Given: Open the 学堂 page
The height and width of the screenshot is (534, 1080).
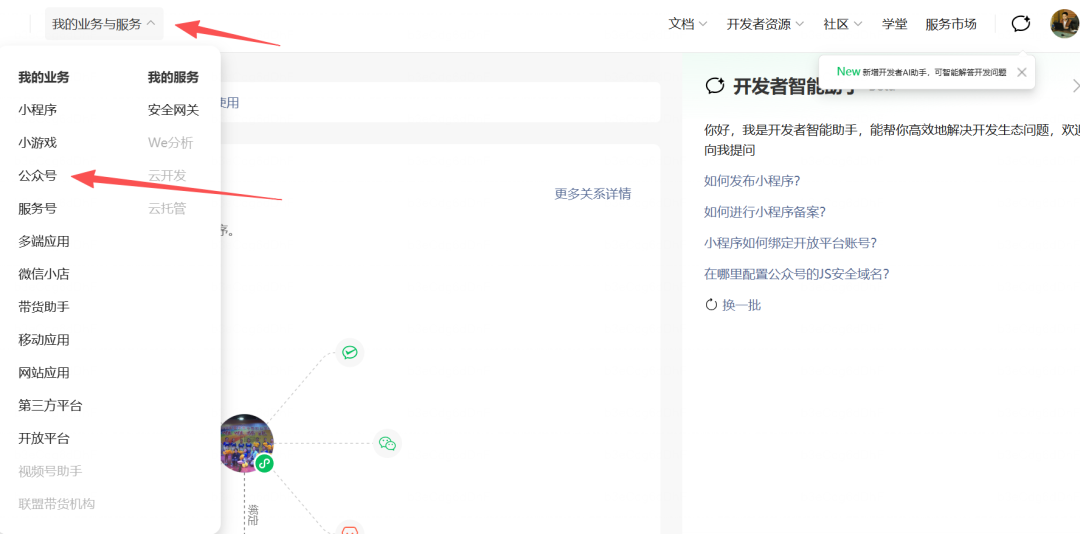Looking at the screenshot, I should pyautogui.click(x=895, y=24).
